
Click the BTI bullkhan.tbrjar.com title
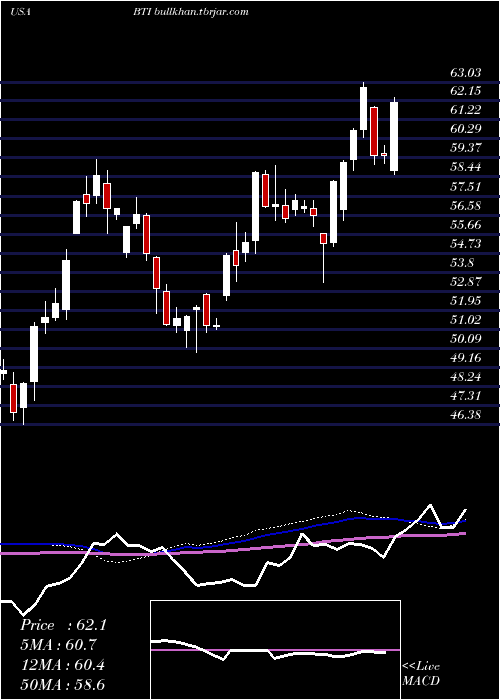coord(190,12)
